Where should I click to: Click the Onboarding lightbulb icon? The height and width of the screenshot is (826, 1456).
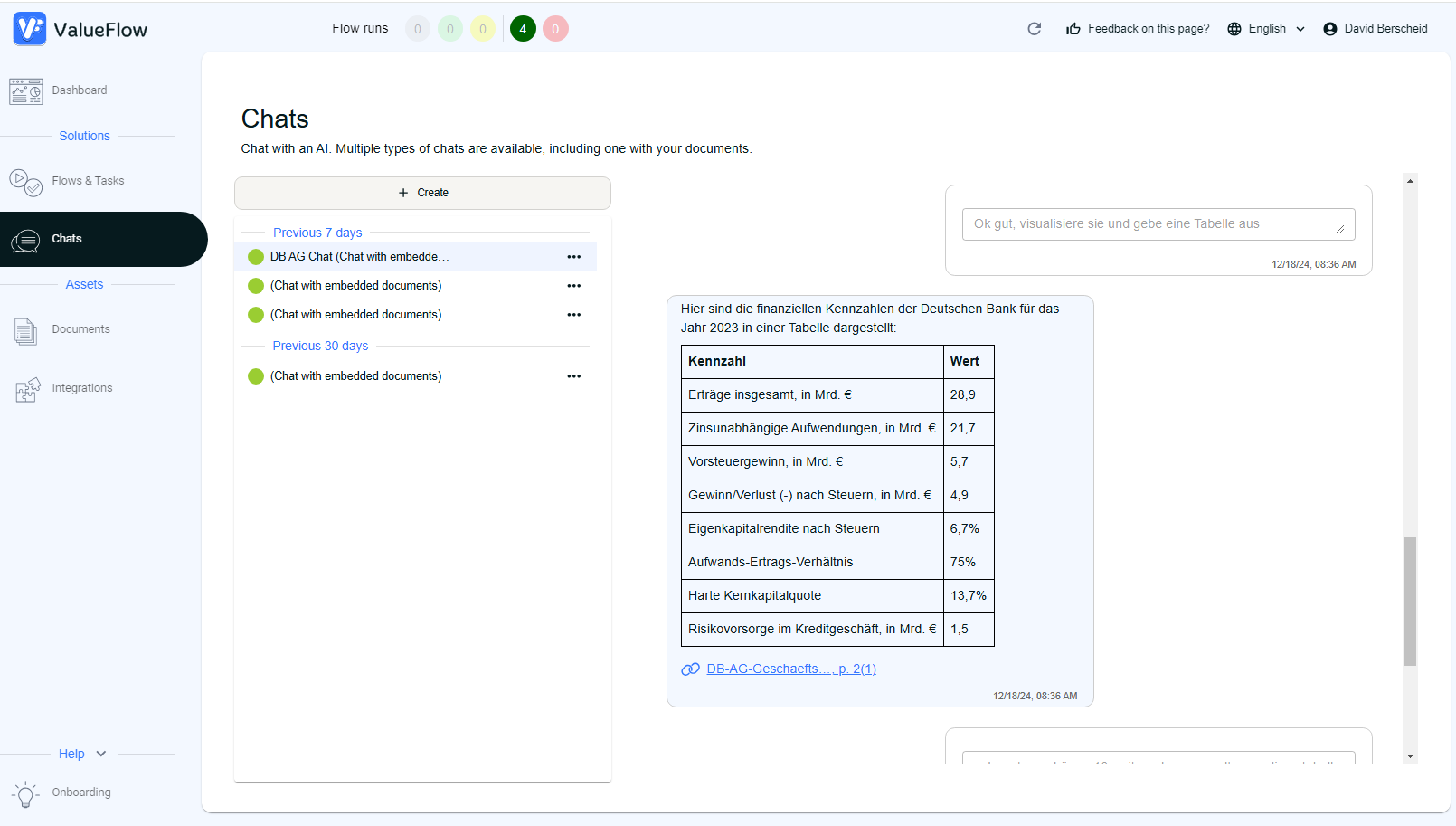[25, 794]
